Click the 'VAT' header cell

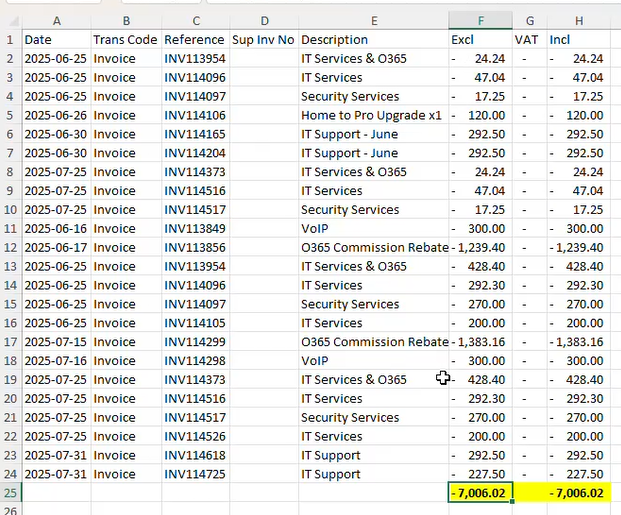(529, 39)
